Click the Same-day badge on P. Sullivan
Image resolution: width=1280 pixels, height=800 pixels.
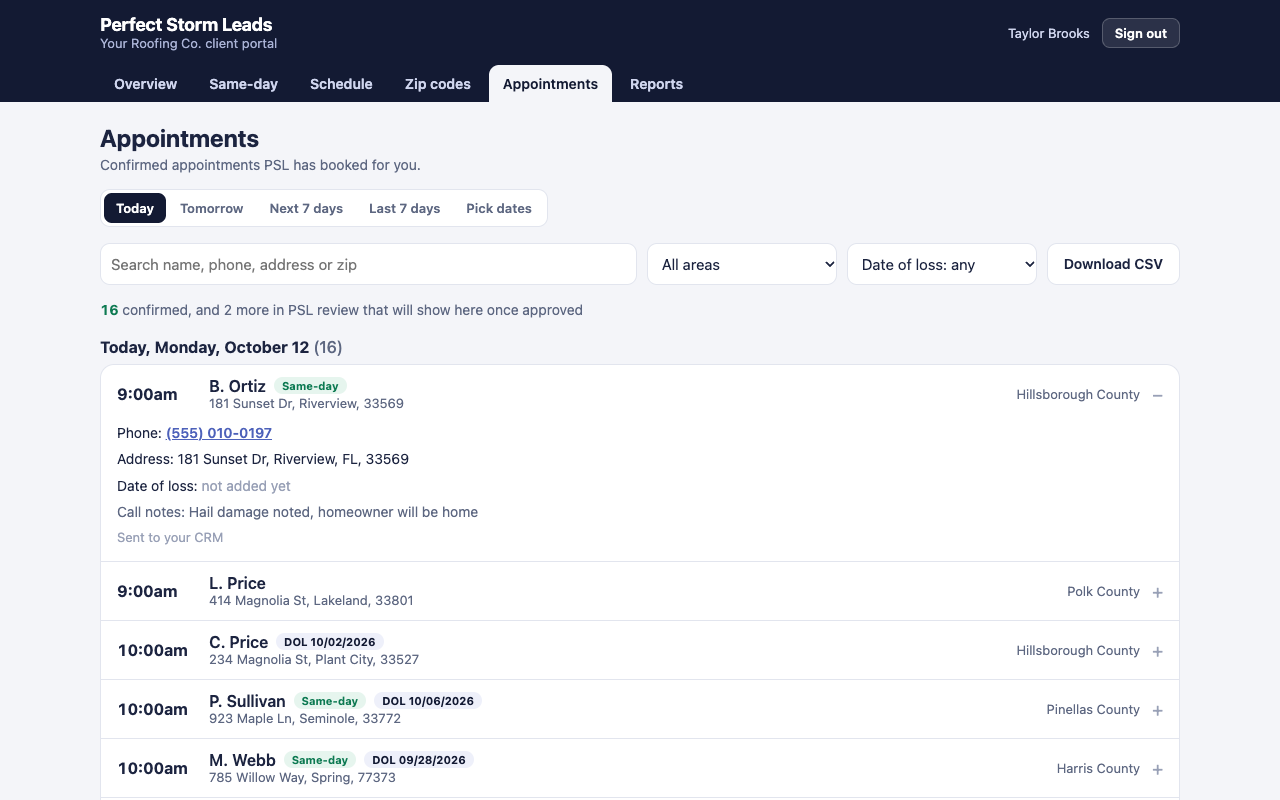coord(330,701)
